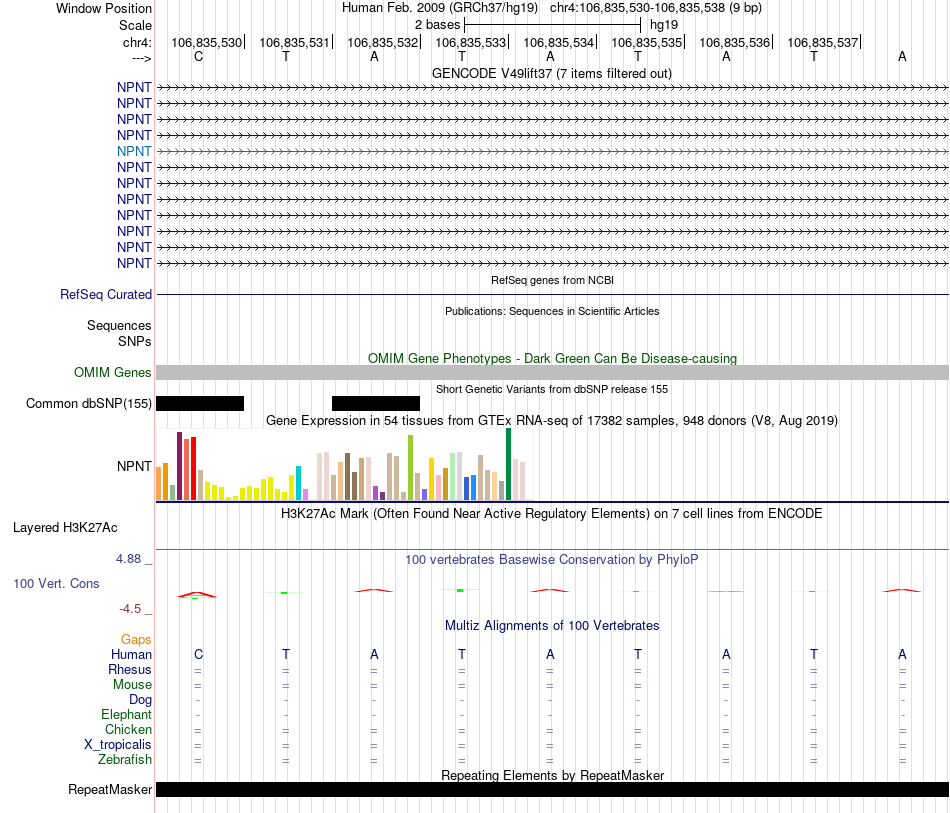Open the 100 Vert. Cons track label
Image resolution: width=950 pixels, height=813 pixels.
point(56,583)
